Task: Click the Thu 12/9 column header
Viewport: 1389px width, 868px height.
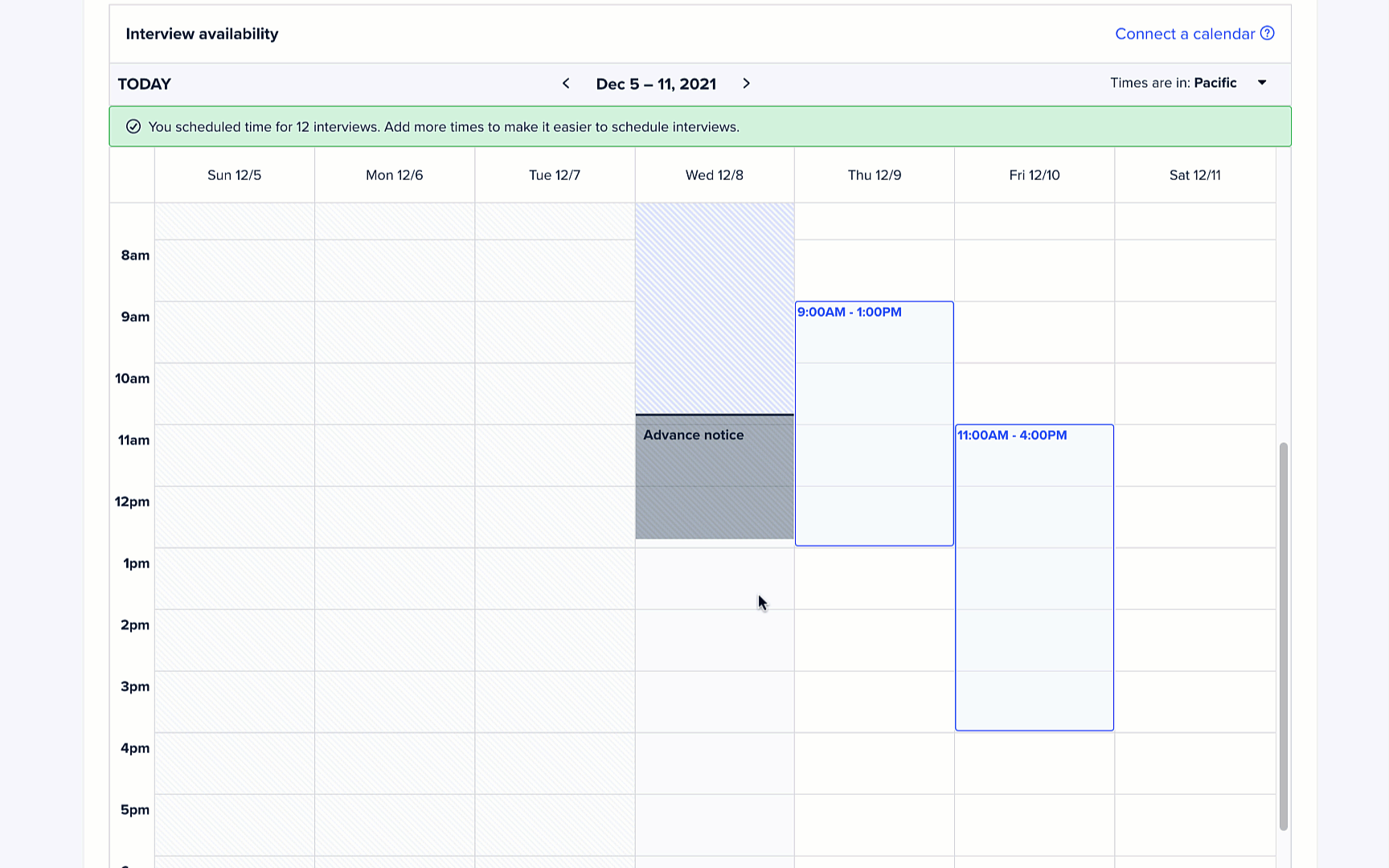Action: pos(875,175)
